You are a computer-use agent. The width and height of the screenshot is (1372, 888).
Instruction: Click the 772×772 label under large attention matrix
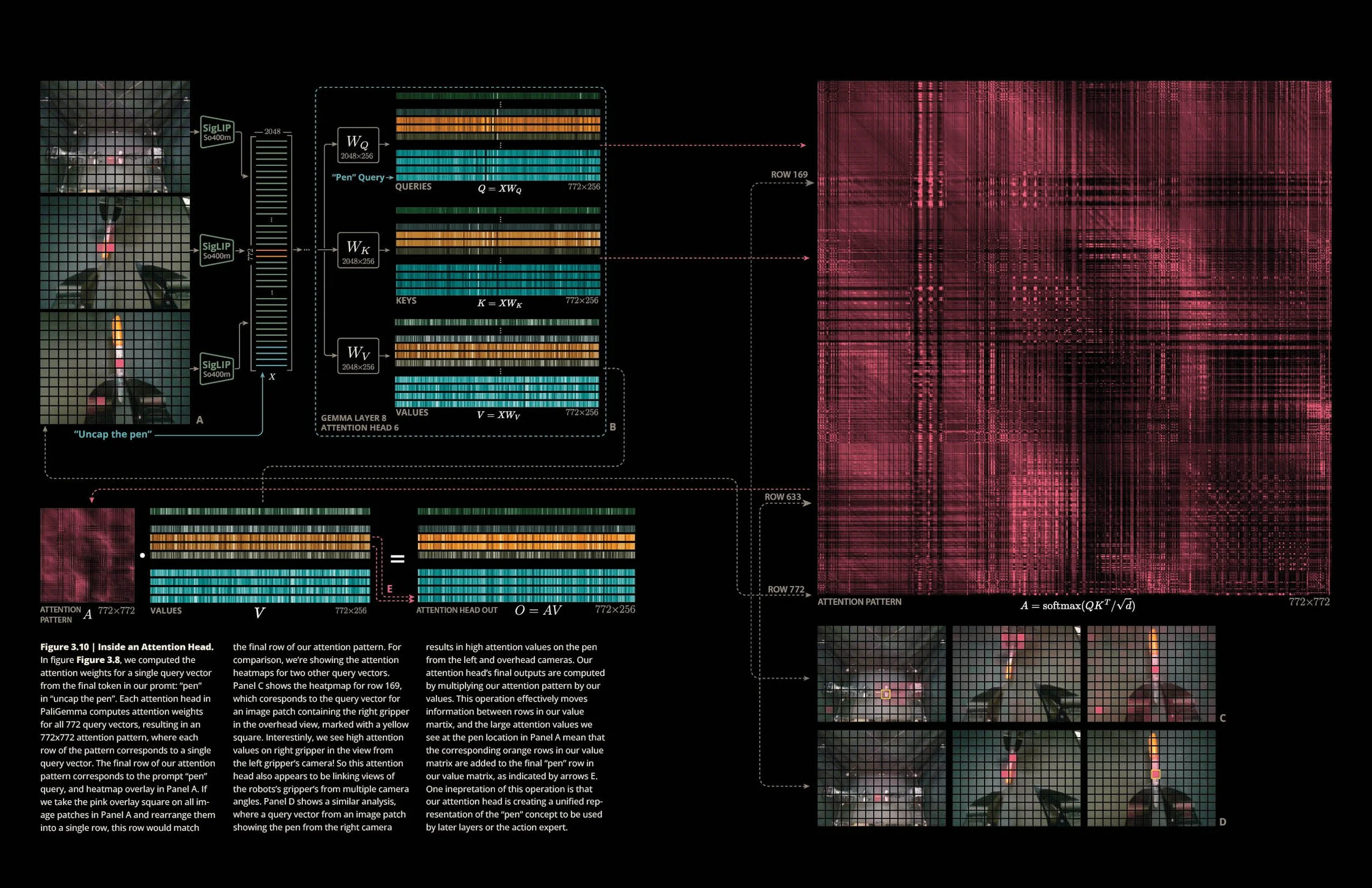[1309, 602]
